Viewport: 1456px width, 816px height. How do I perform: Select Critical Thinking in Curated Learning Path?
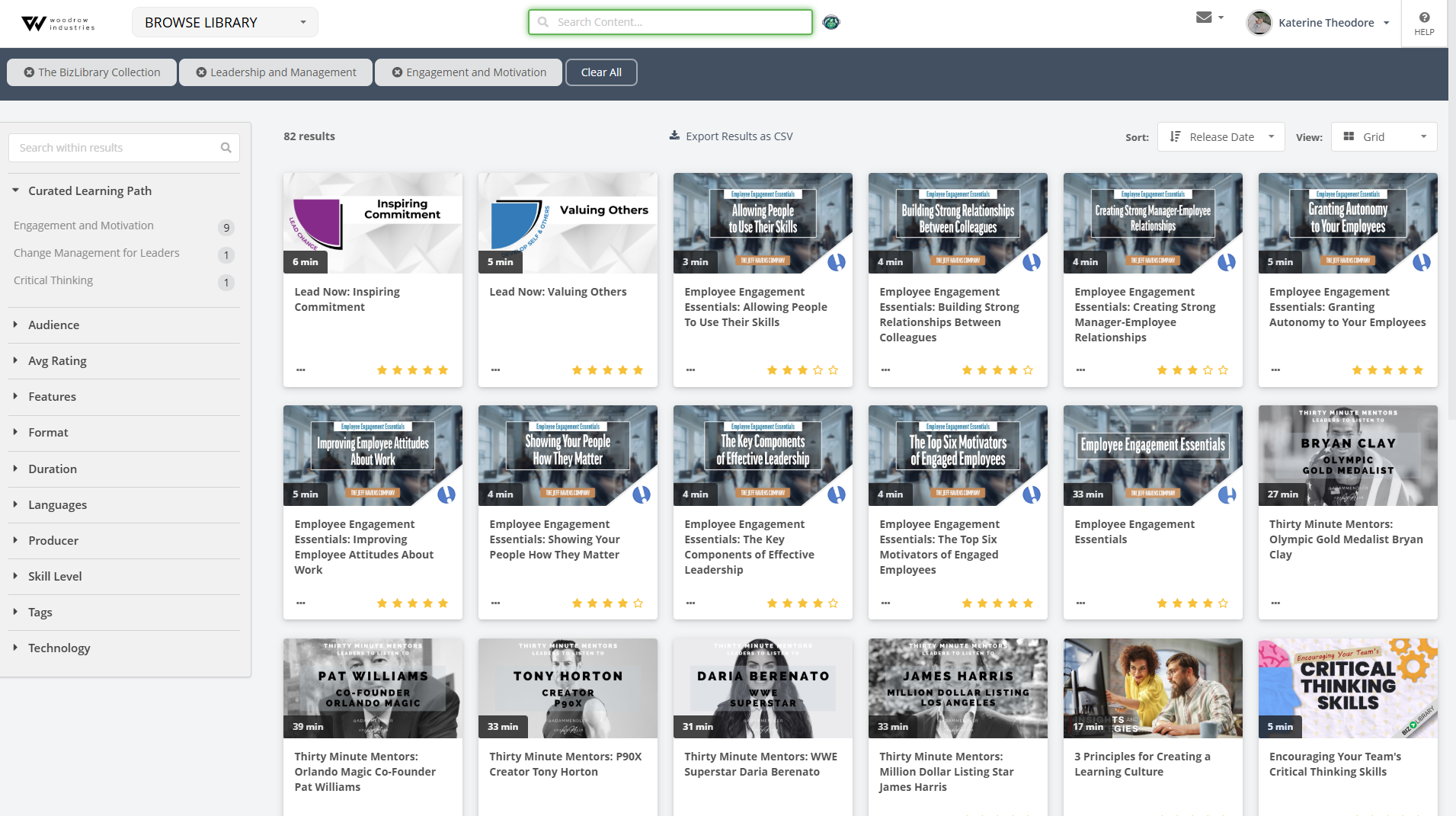pyautogui.click(x=53, y=280)
